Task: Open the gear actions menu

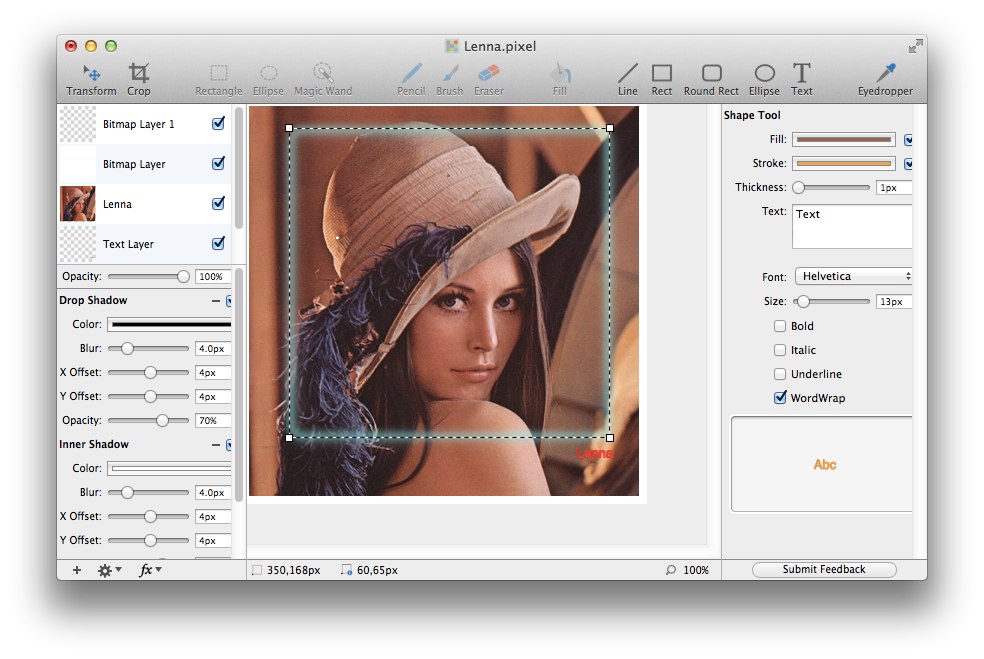Action: point(108,570)
